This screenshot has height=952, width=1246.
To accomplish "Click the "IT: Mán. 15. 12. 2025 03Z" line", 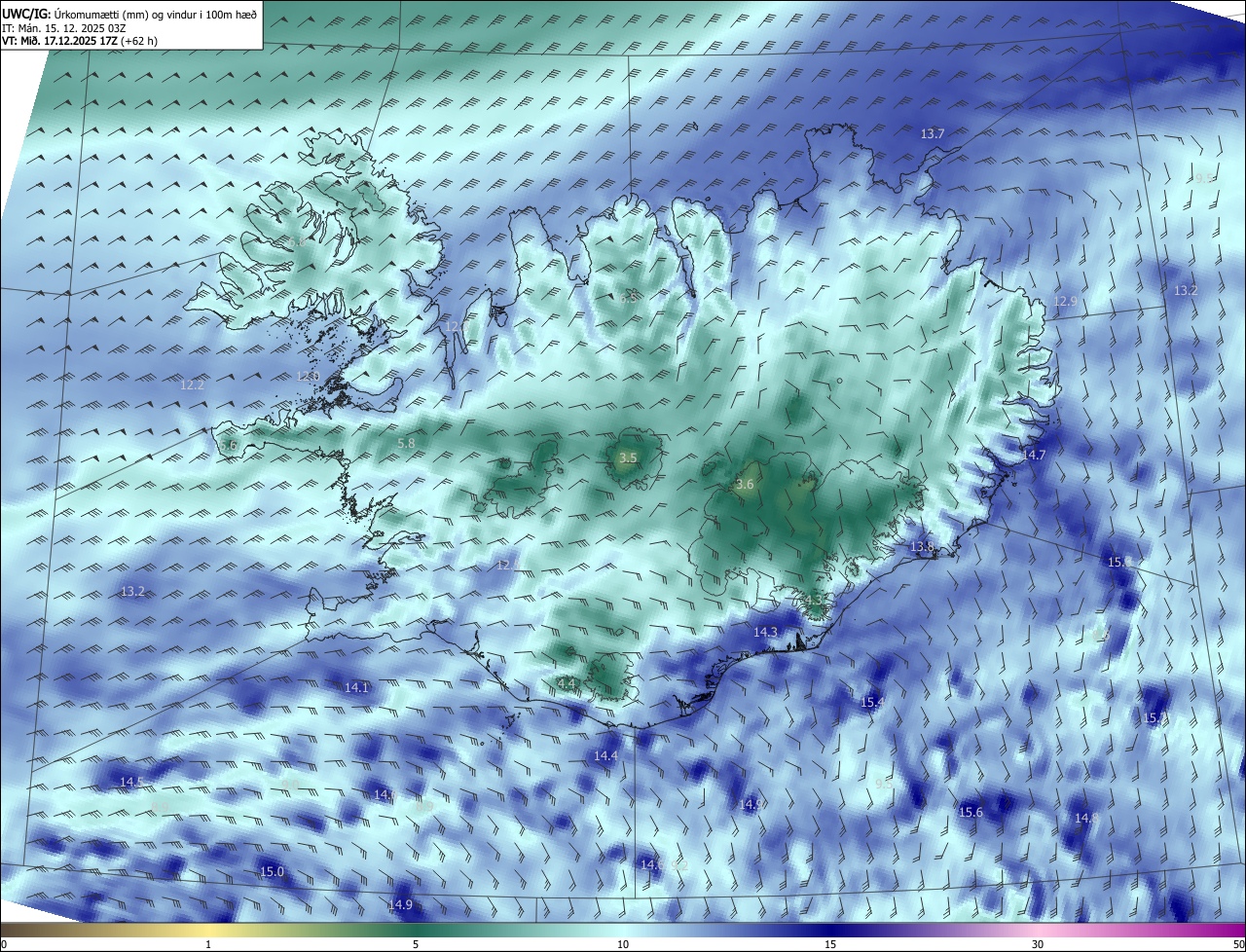I will [x=63, y=27].
